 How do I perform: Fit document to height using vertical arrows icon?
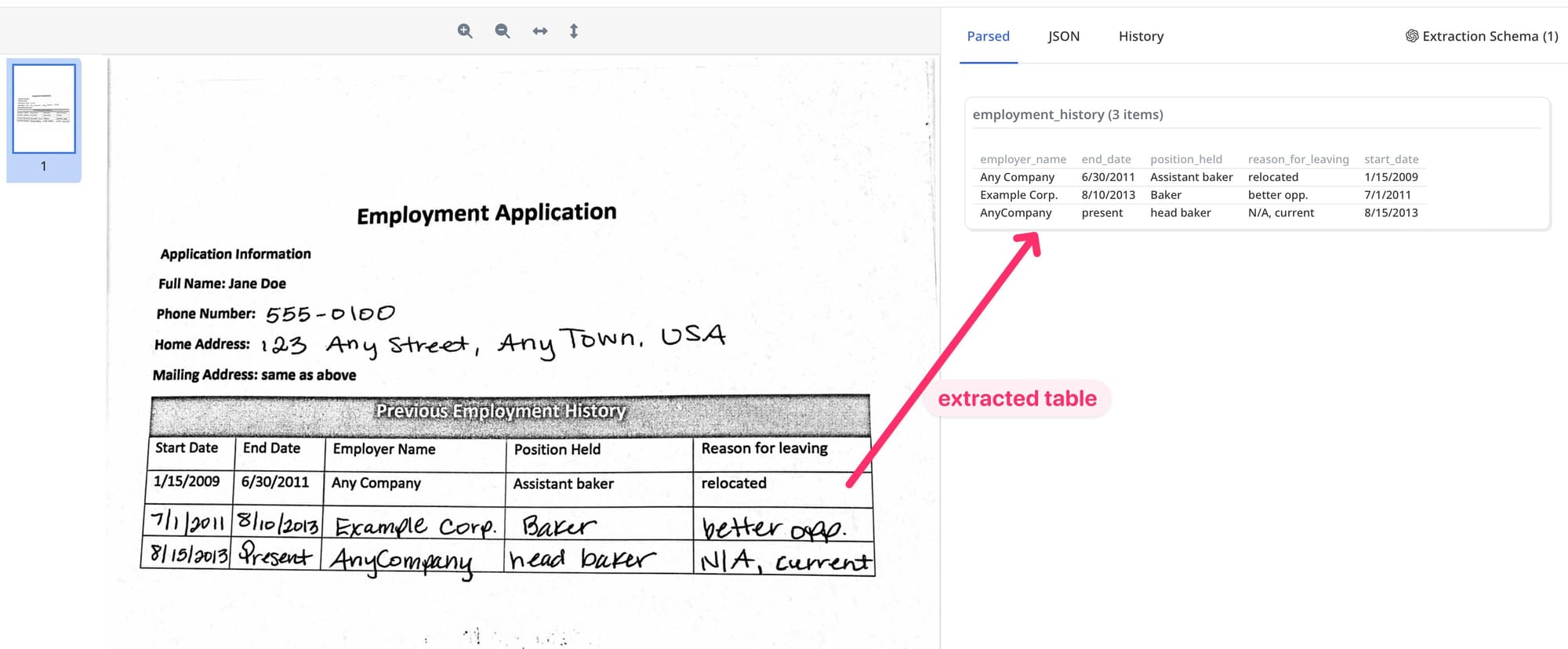click(574, 31)
